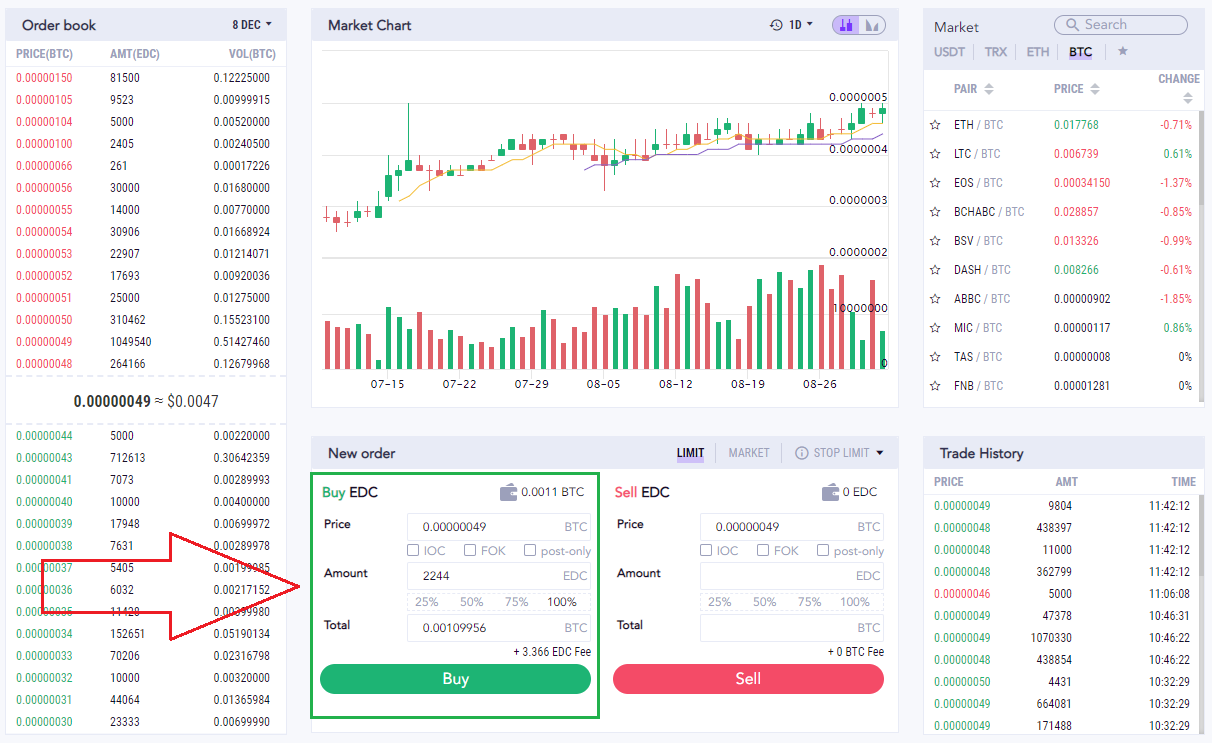This screenshot has height=743, width=1212.
Task: Sort market list by CHANGE arrows
Action: pos(1188,98)
